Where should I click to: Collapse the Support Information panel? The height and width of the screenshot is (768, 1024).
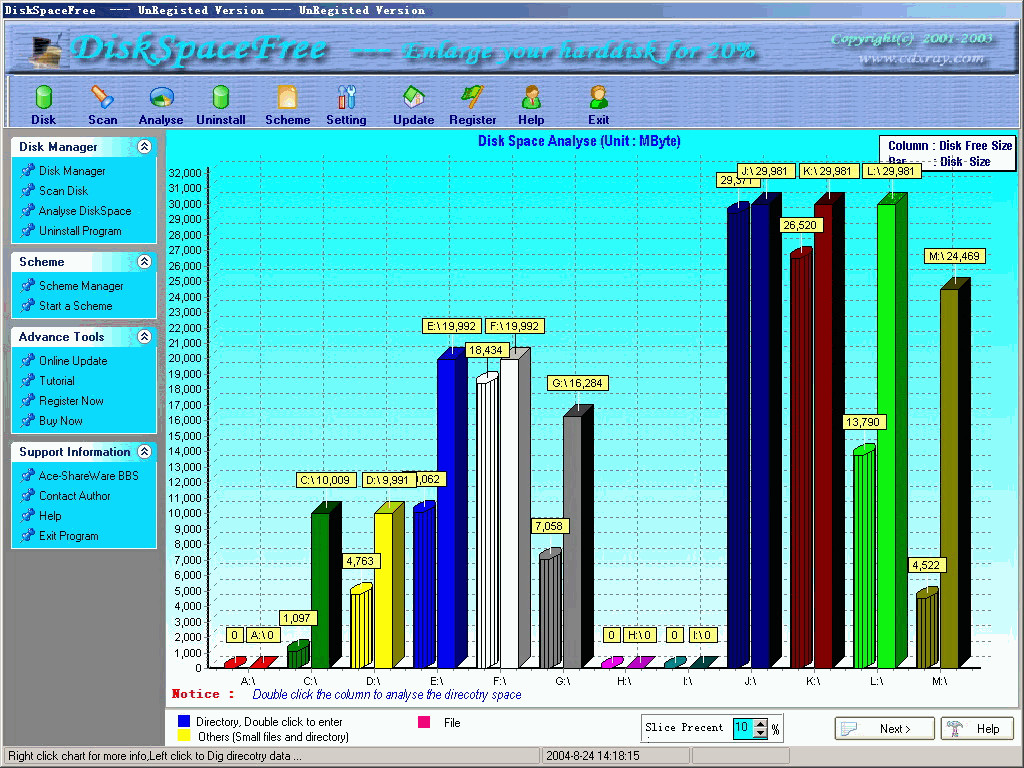coord(144,451)
